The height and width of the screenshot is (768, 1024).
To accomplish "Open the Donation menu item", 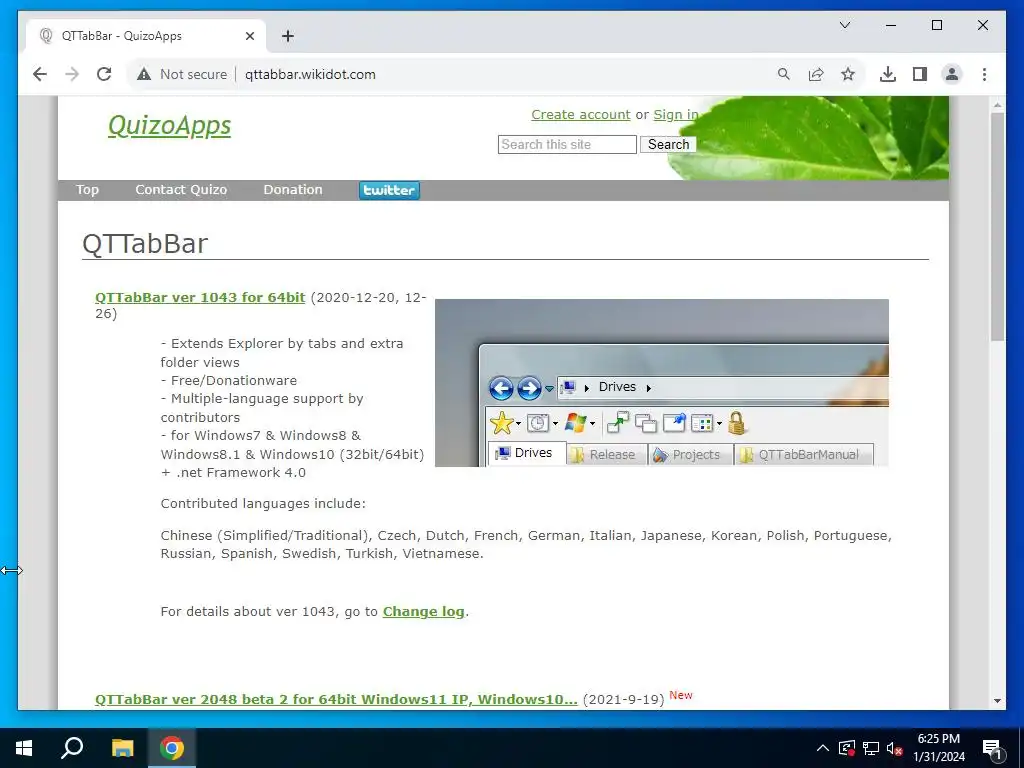I will [x=293, y=190].
